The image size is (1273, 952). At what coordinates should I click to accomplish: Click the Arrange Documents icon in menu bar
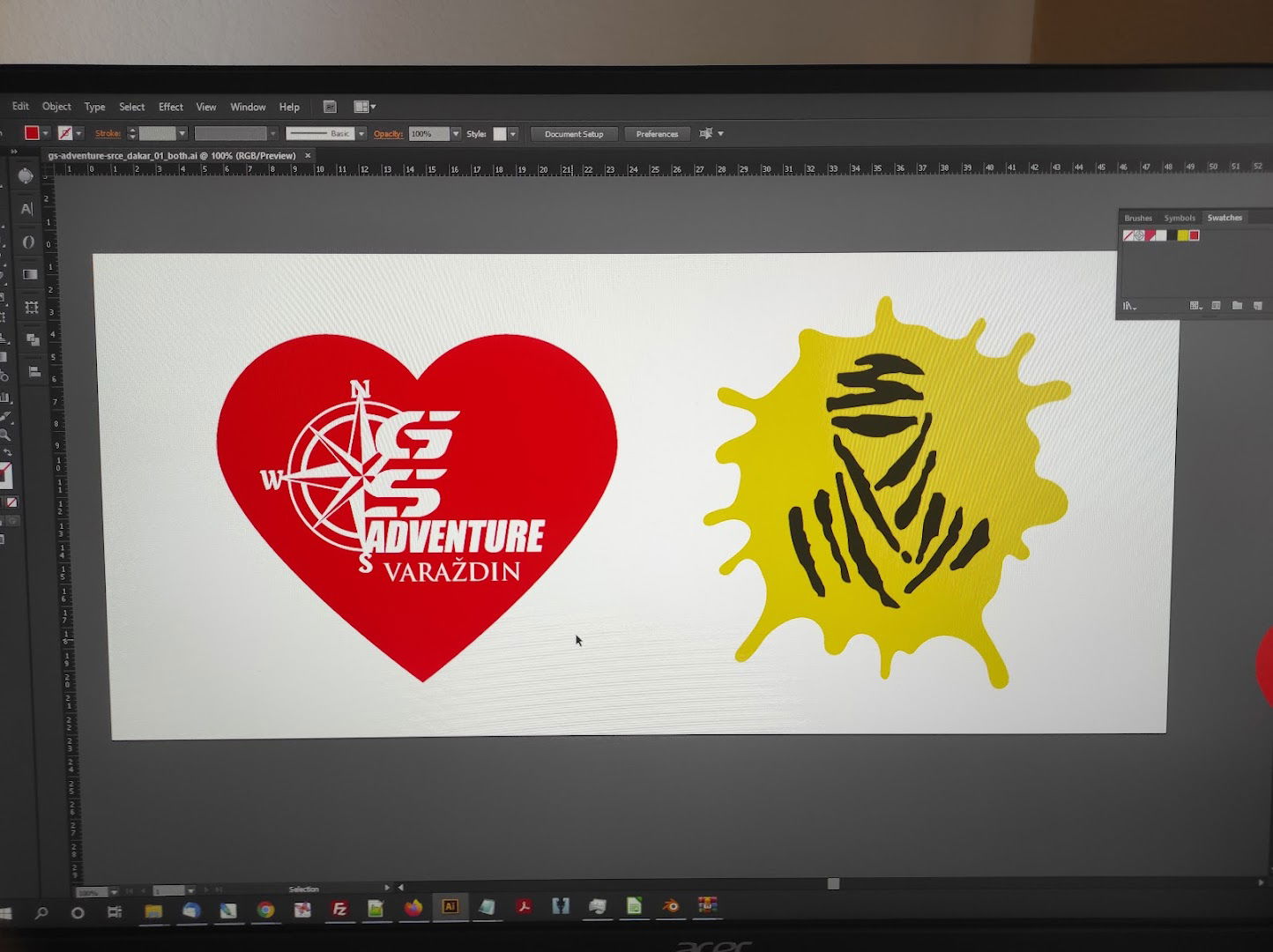click(x=364, y=107)
